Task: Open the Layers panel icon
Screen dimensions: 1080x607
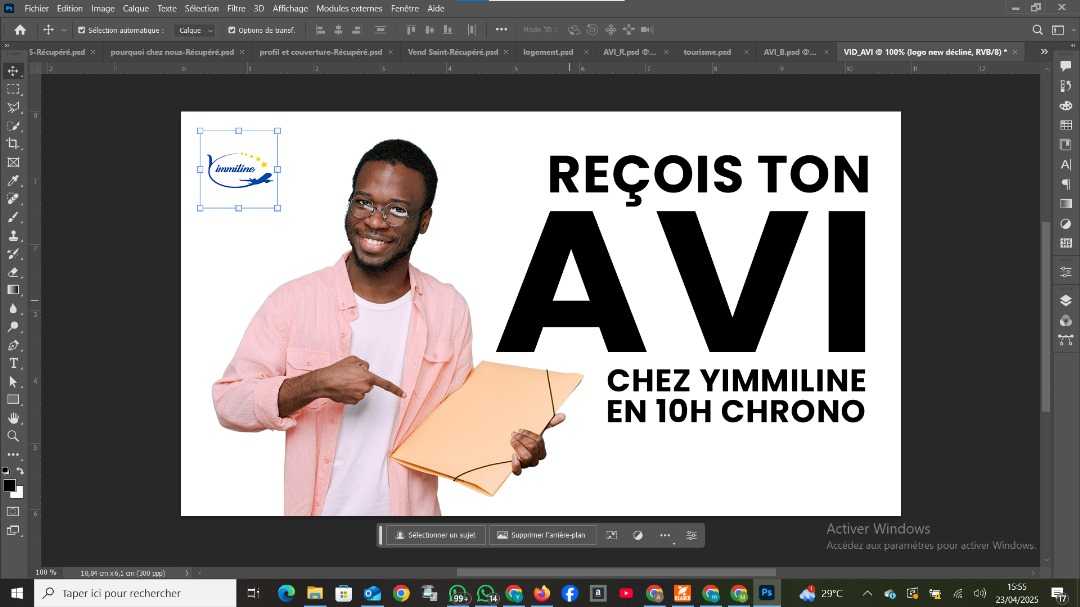Action: coord(1066,300)
